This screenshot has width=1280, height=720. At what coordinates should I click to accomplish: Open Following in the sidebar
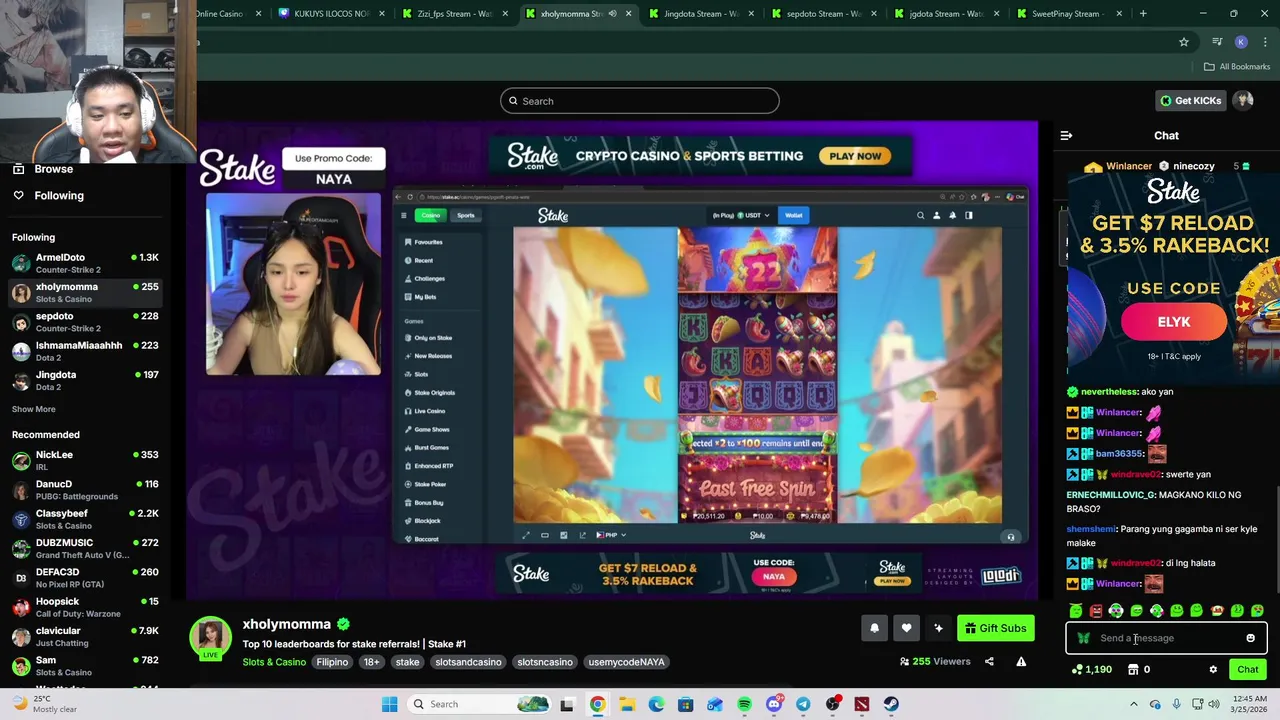[x=59, y=196]
